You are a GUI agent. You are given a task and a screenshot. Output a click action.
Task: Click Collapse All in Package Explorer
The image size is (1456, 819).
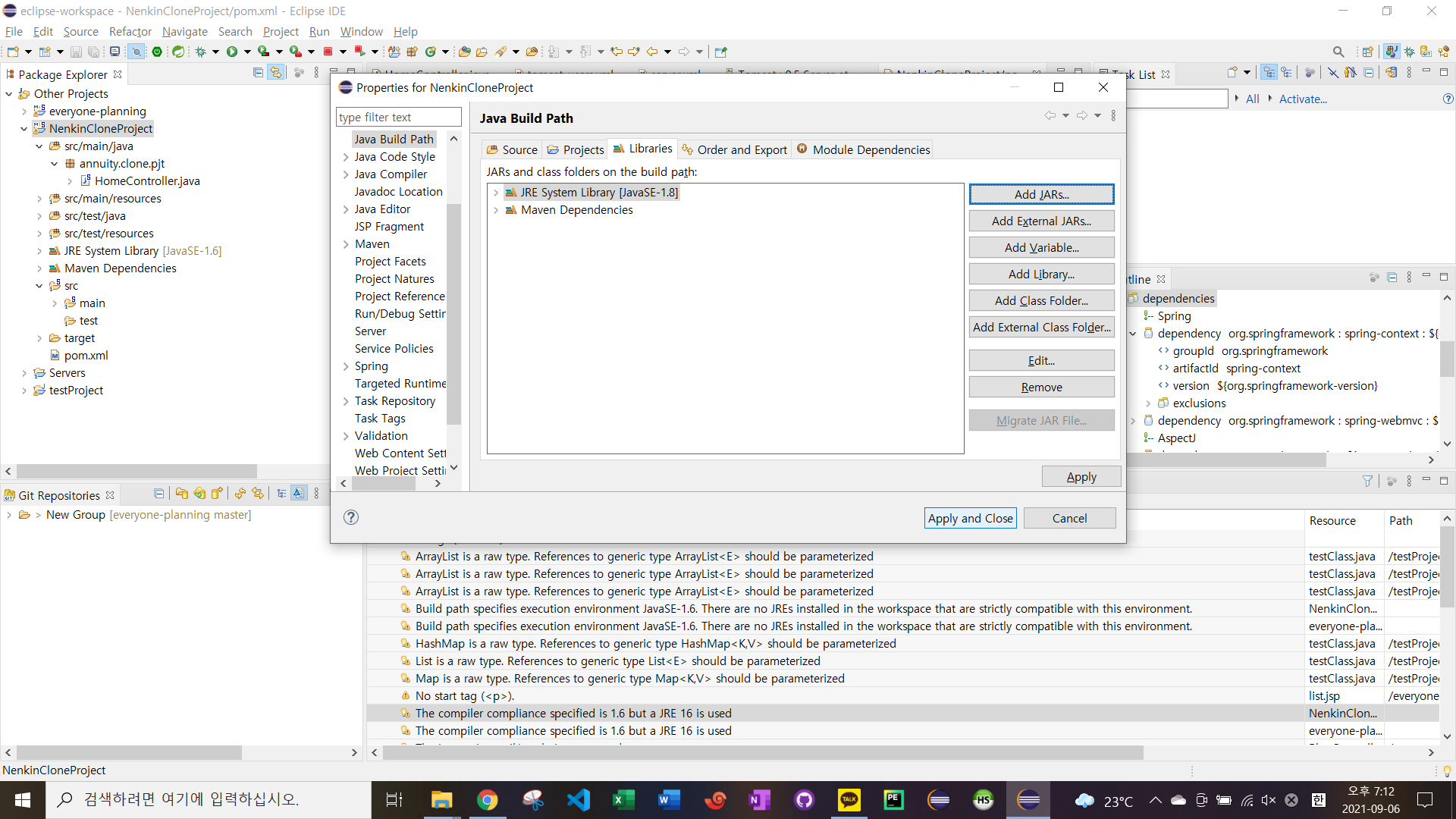(258, 73)
